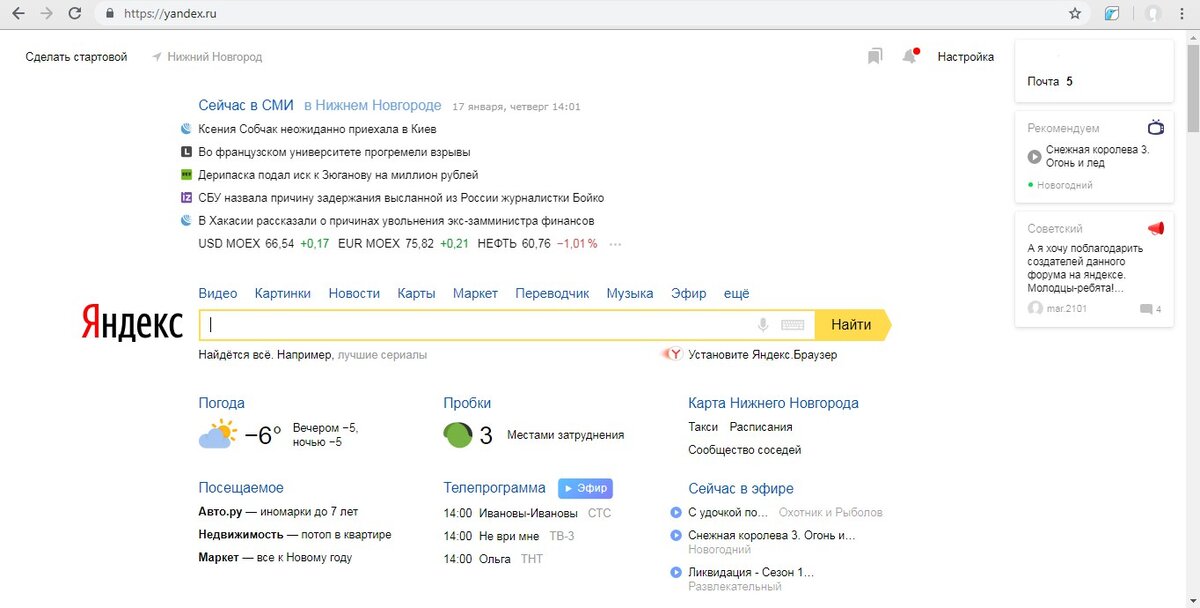This screenshot has width=1200, height=608.
Task: Click the source icon beside Хакасии headline
Action: [186, 221]
